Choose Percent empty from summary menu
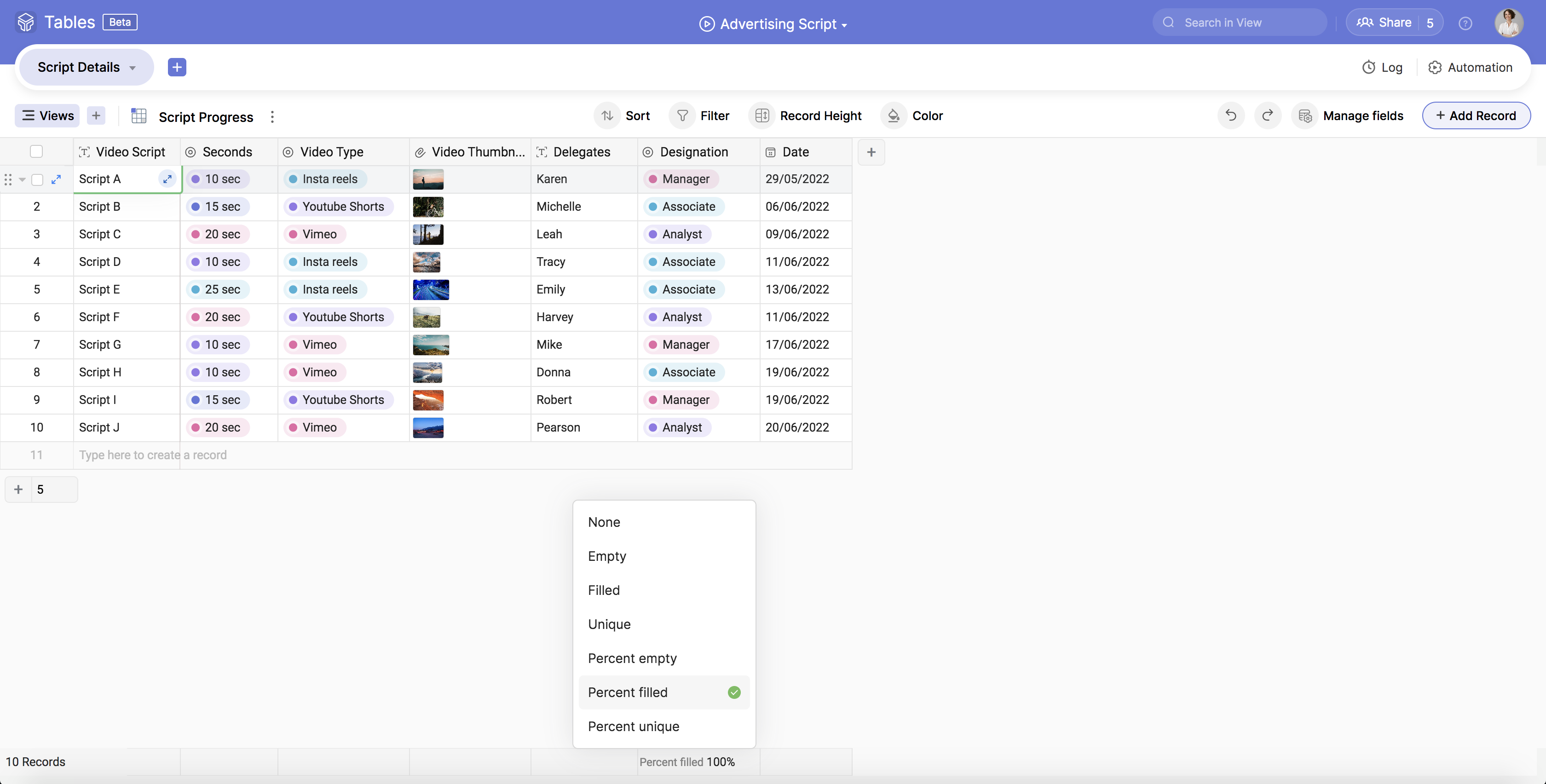1546x784 pixels. pos(632,658)
